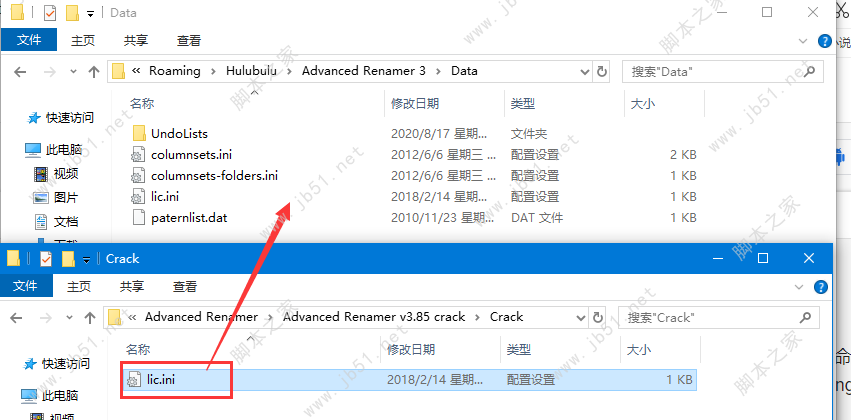Open 文件 menu in the Data window

pos(28,40)
